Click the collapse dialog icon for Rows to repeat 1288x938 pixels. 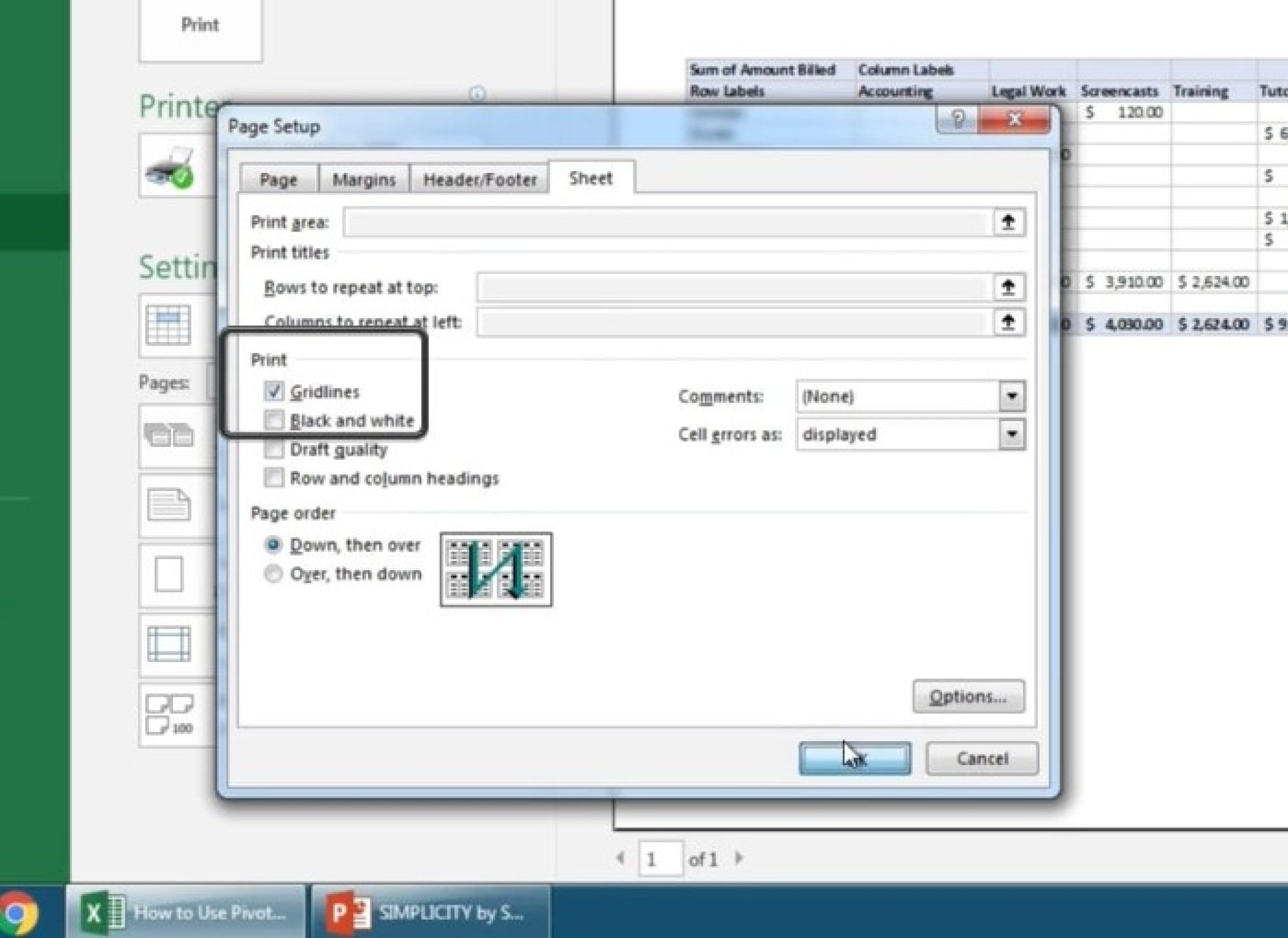(1008, 287)
